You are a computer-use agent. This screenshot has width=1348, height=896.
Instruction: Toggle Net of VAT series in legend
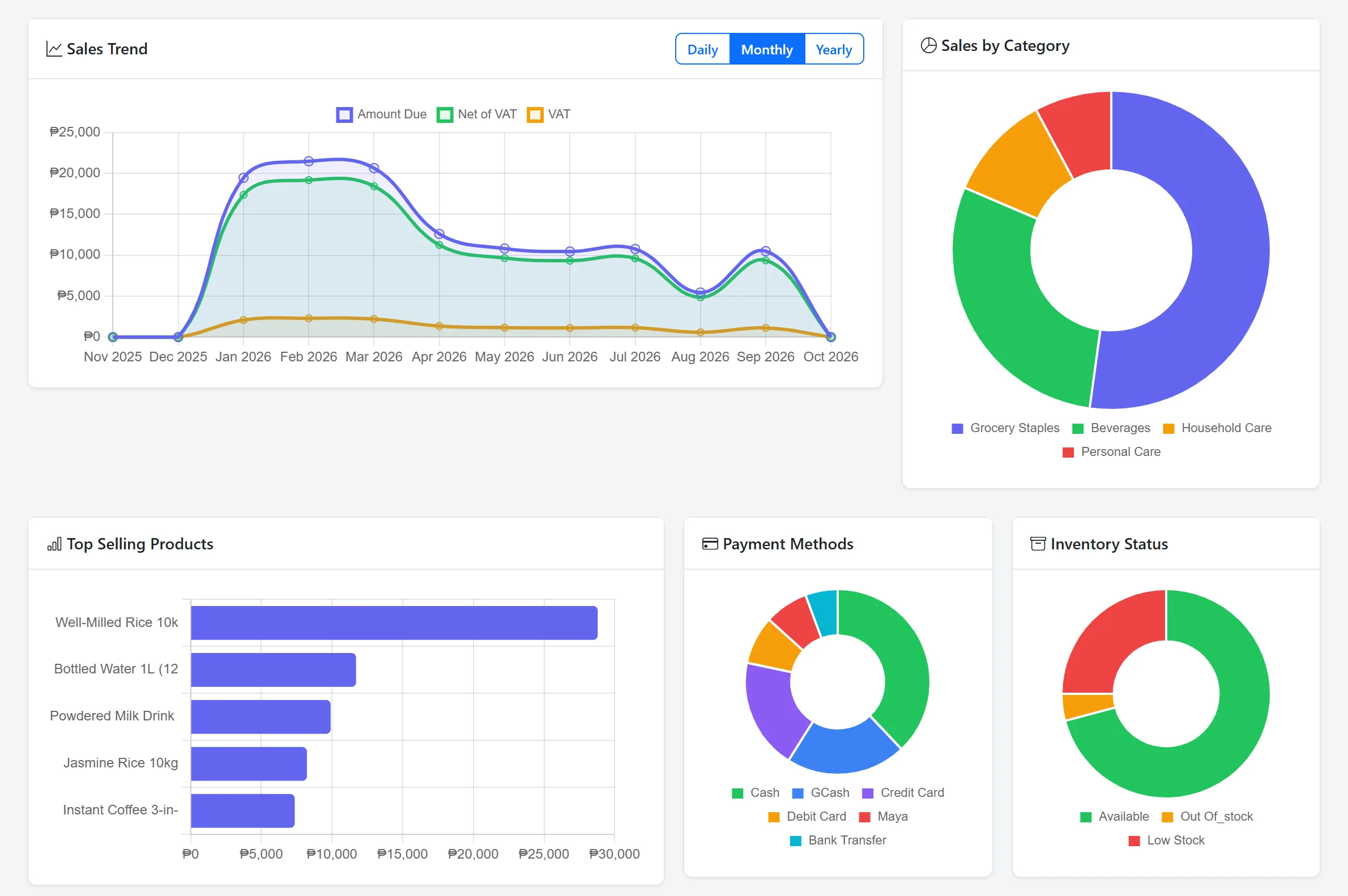click(x=476, y=114)
